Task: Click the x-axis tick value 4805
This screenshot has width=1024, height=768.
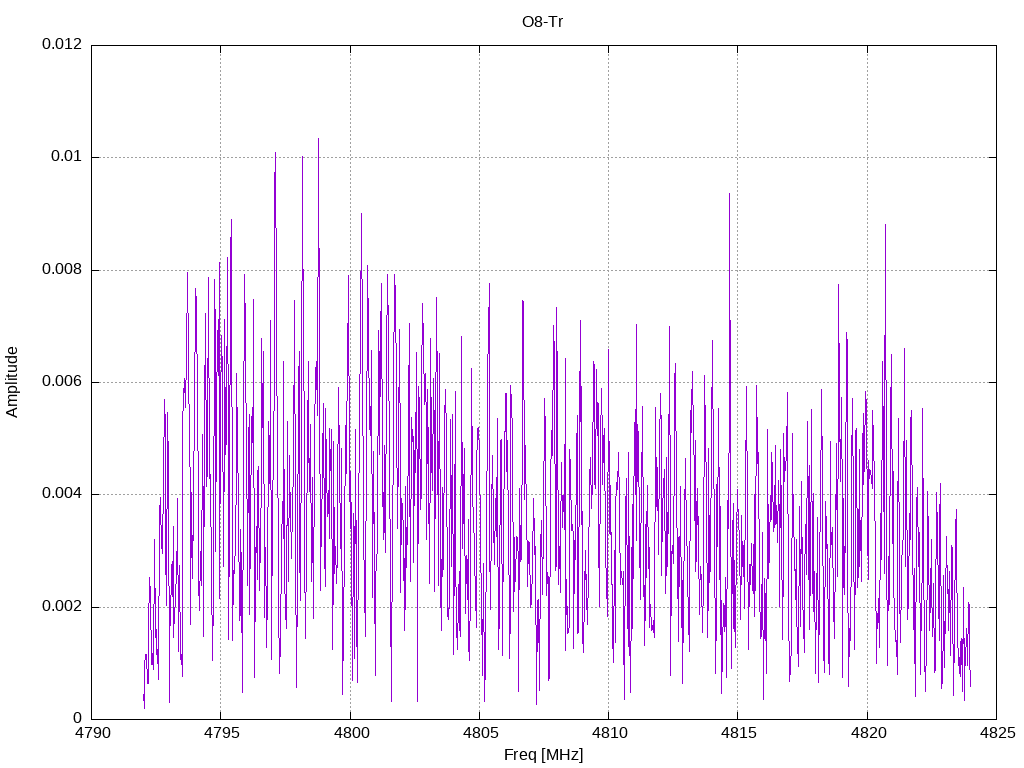Action: (480, 733)
